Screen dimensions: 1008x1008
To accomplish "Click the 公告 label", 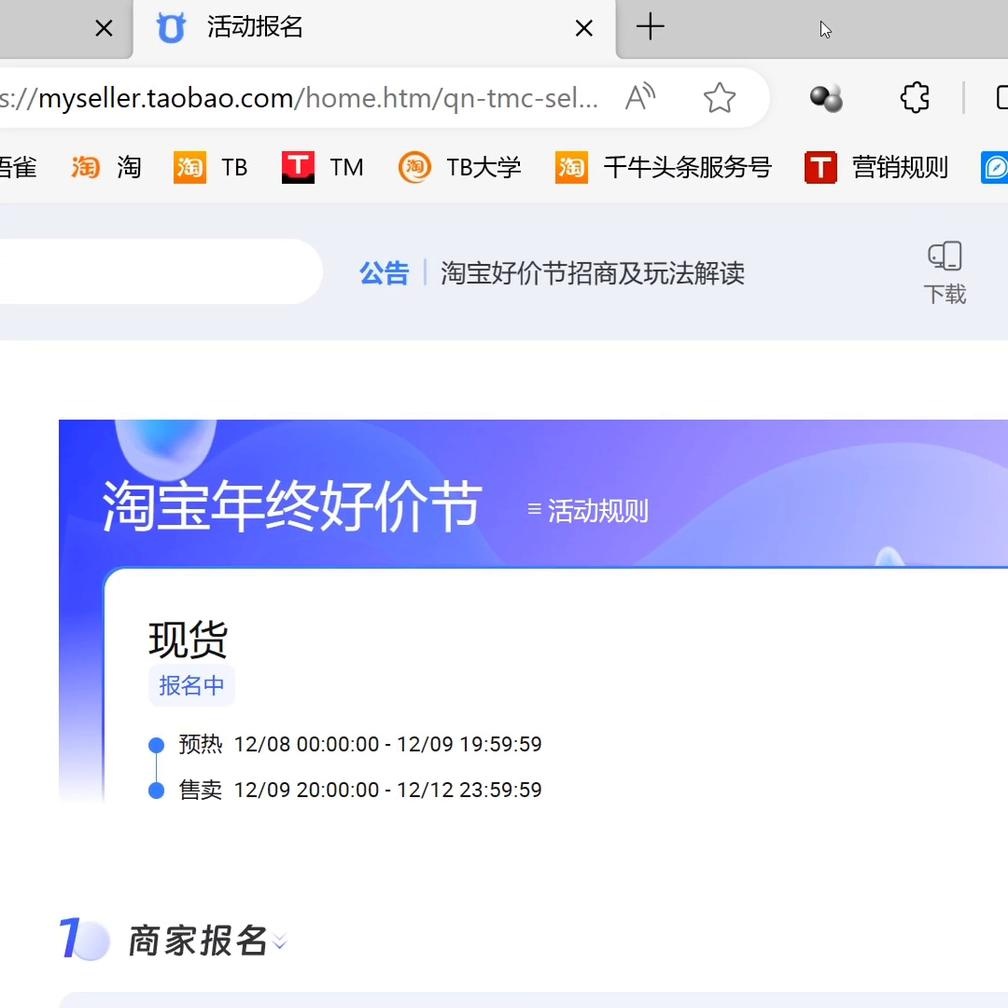I will (384, 273).
